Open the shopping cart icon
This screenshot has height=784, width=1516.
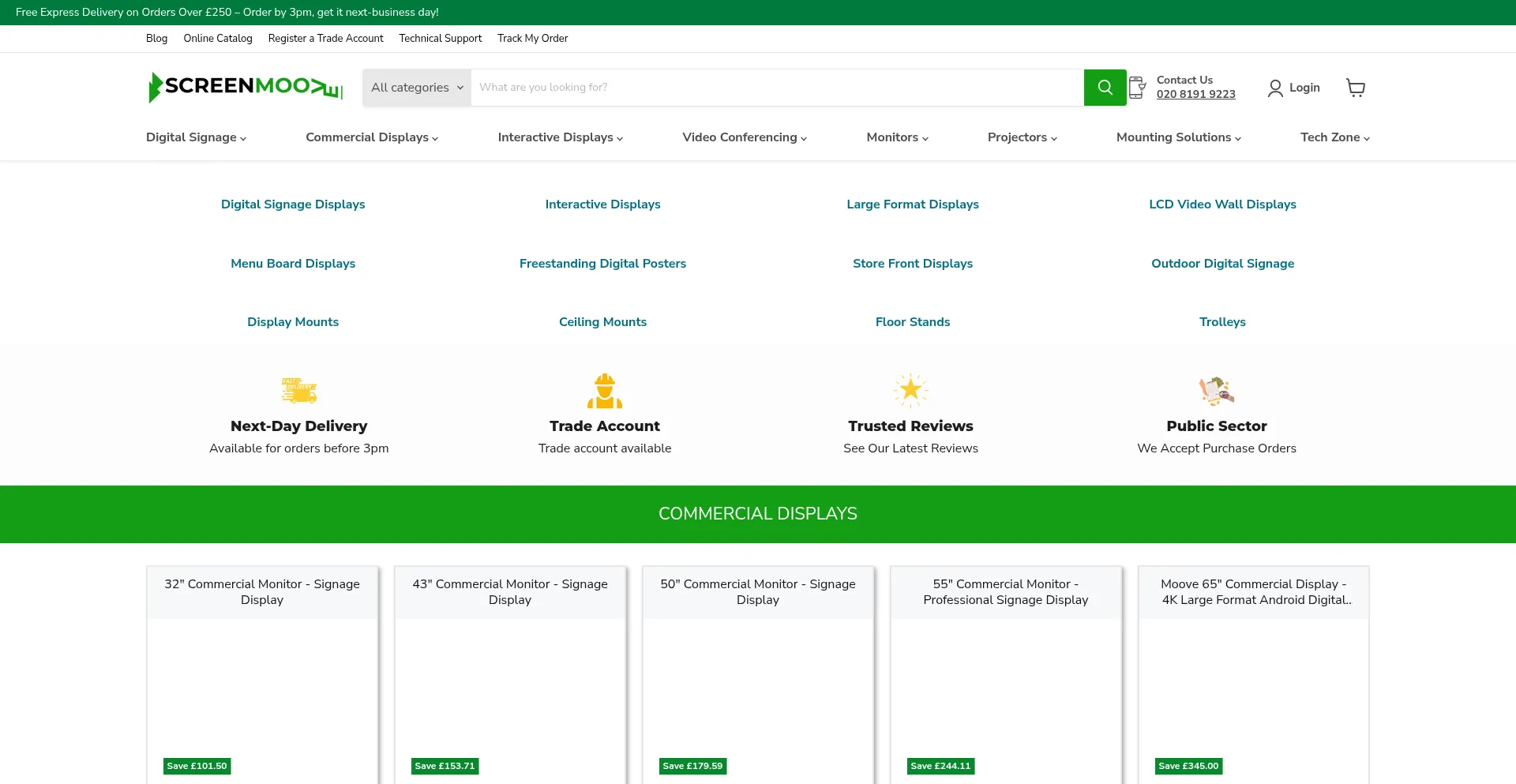[1355, 88]
